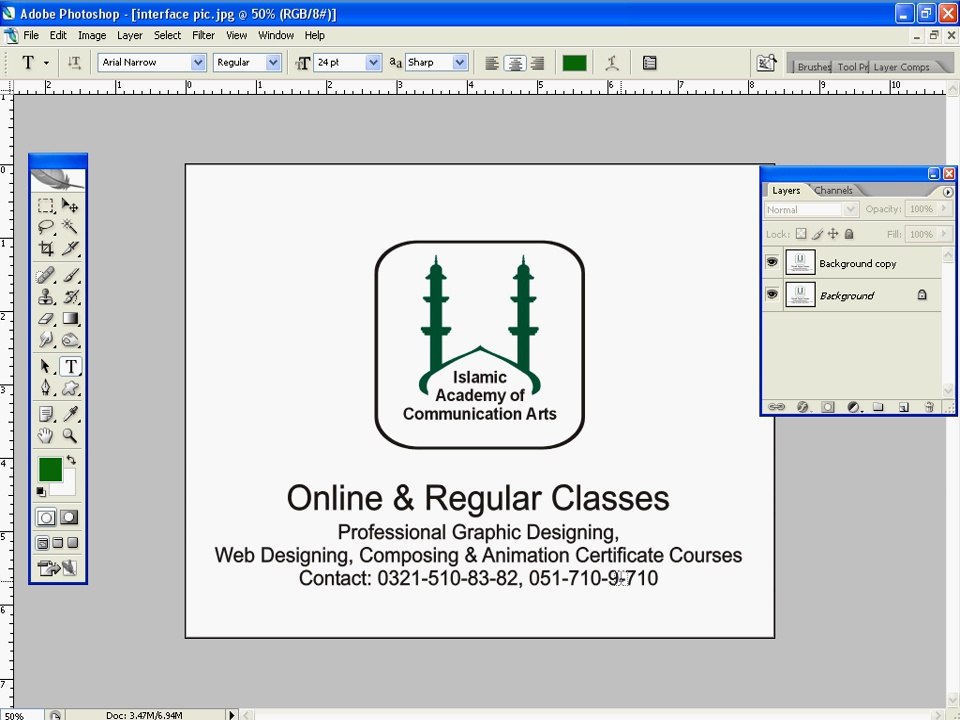Select the Crop tool

(x=45, y=248)
